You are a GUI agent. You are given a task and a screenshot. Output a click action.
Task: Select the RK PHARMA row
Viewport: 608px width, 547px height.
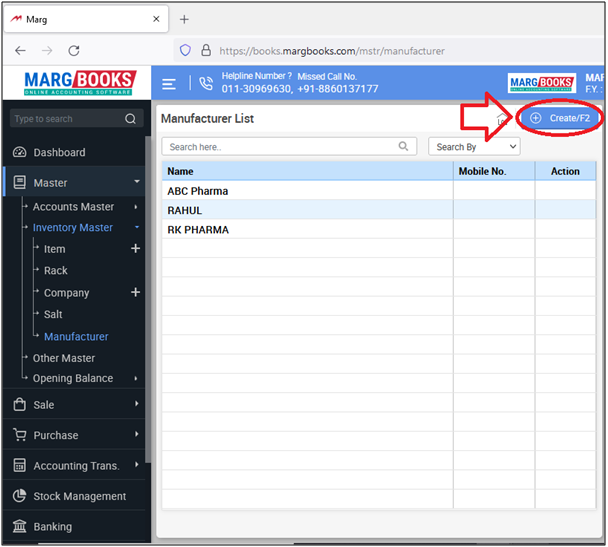pos(379,229)
